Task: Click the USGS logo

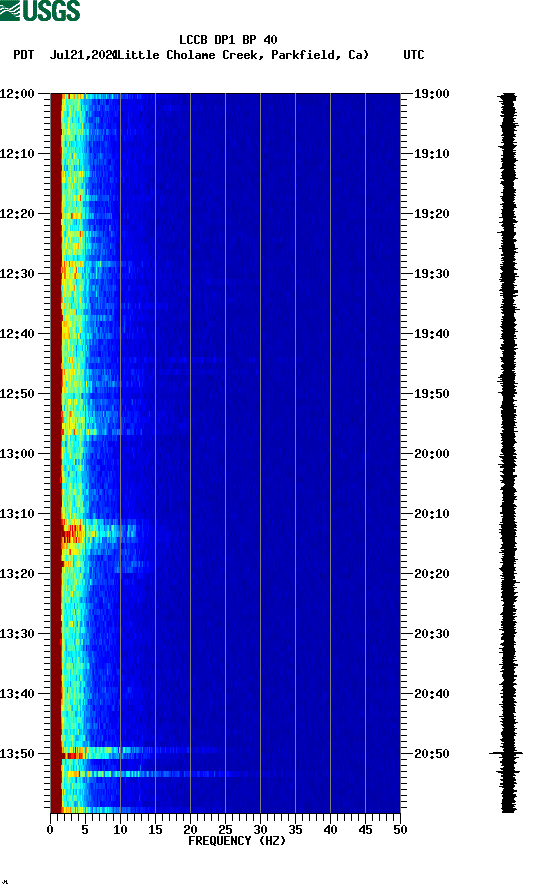Action: 40,10
